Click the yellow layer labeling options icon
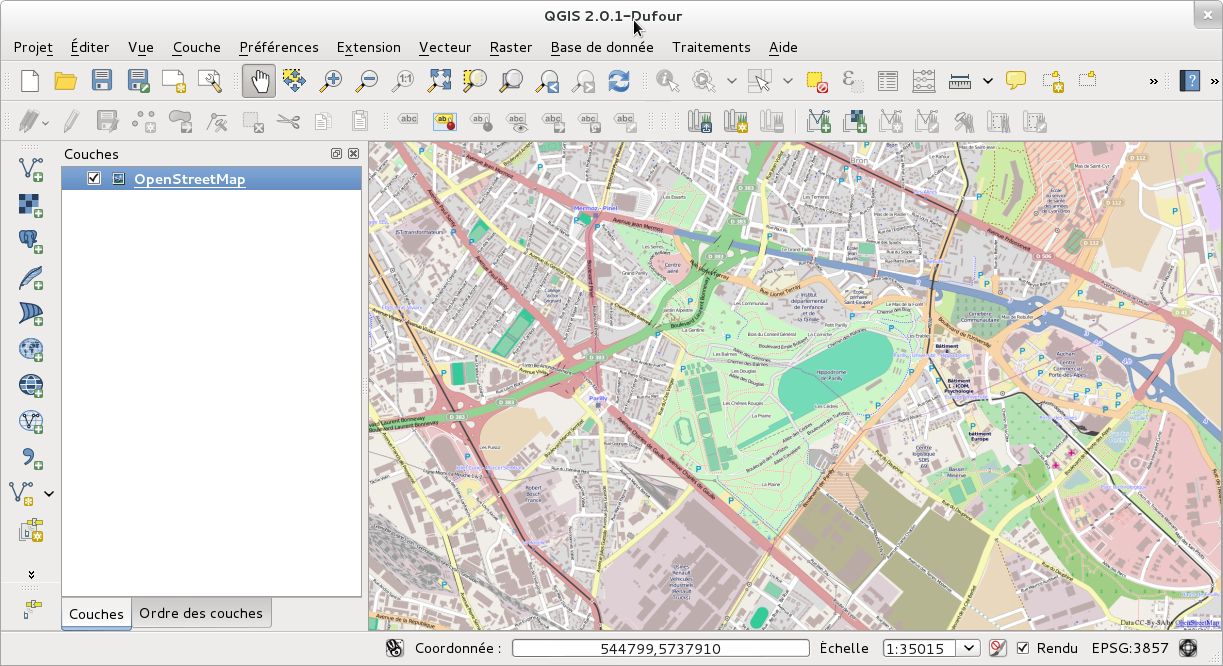The image size is (1223, 666). 444,122
